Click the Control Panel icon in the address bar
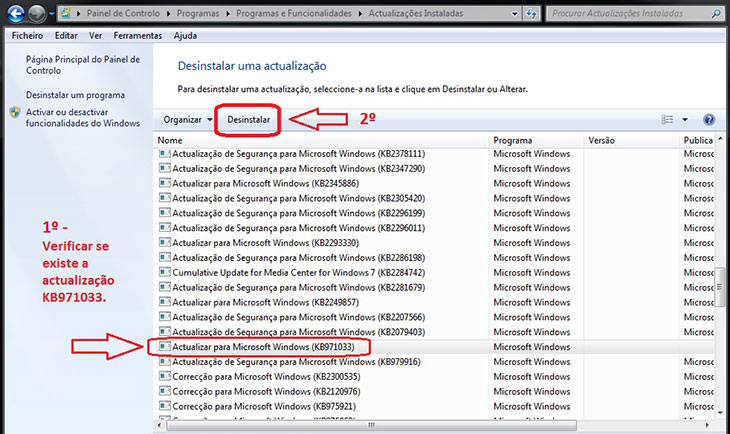Image resolution: width=730 pixels, height=434 pixels. coord(66,14)
